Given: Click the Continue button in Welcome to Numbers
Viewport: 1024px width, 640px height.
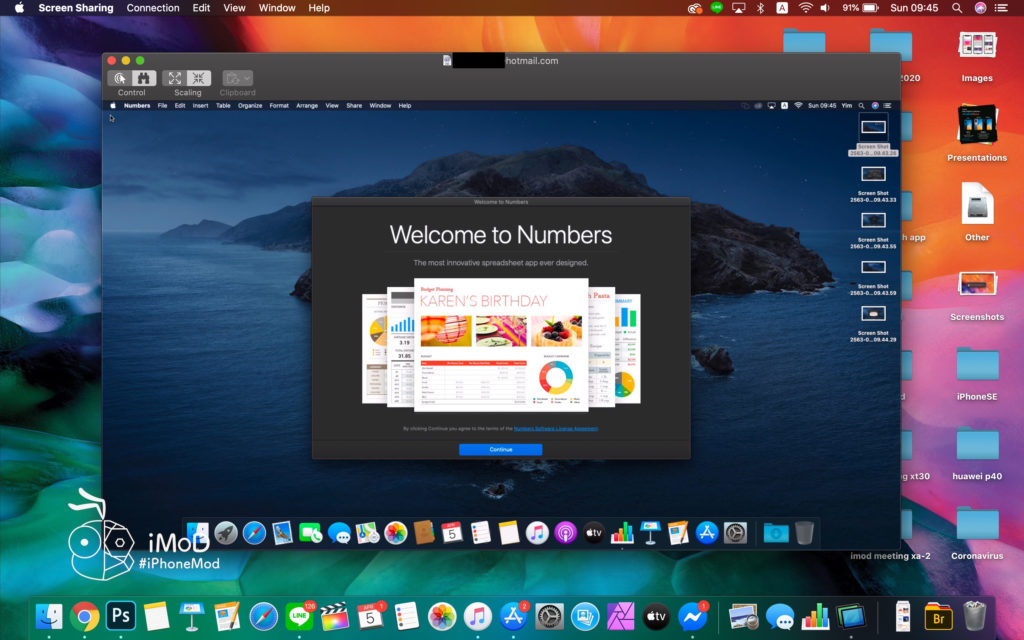Looking at the screenshot, I should [x=500, y=449].
